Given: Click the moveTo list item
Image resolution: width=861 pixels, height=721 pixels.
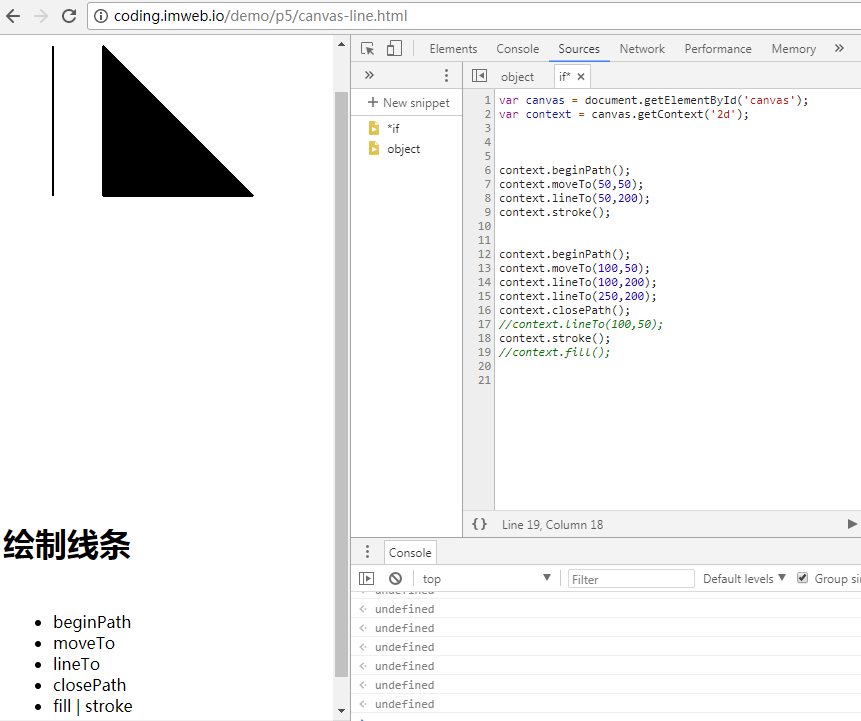Looking at the screenshot, I should point(84,643).
